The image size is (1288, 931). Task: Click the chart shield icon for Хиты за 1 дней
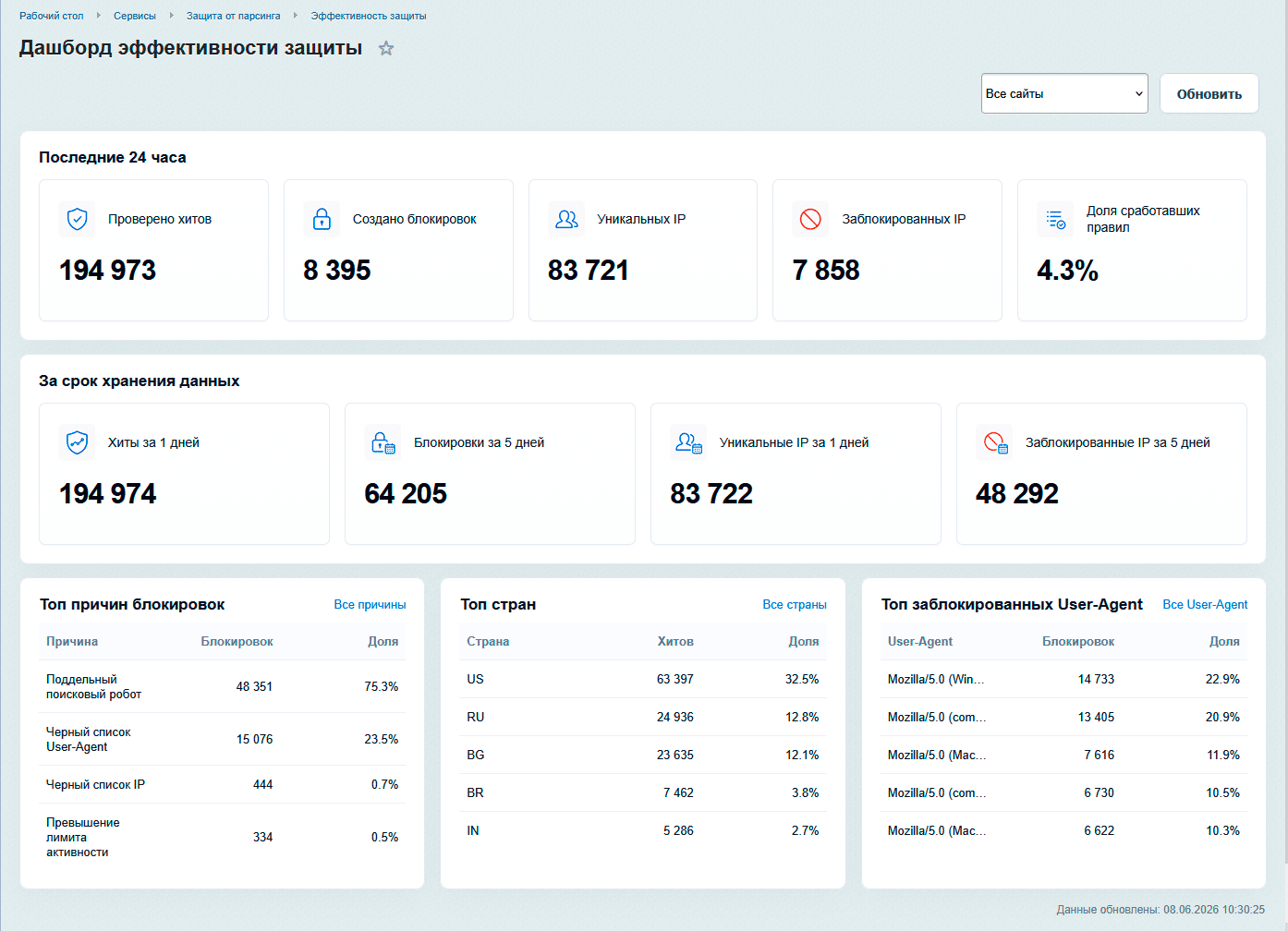[78, 442]
